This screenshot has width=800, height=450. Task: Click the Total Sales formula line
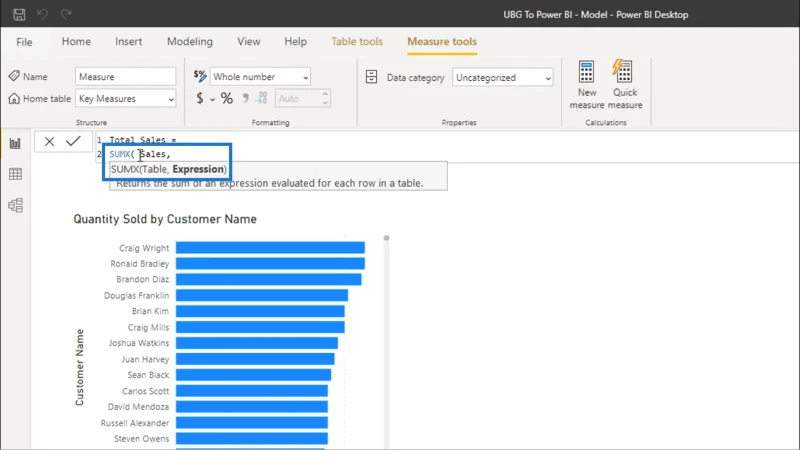pos(142,139)
